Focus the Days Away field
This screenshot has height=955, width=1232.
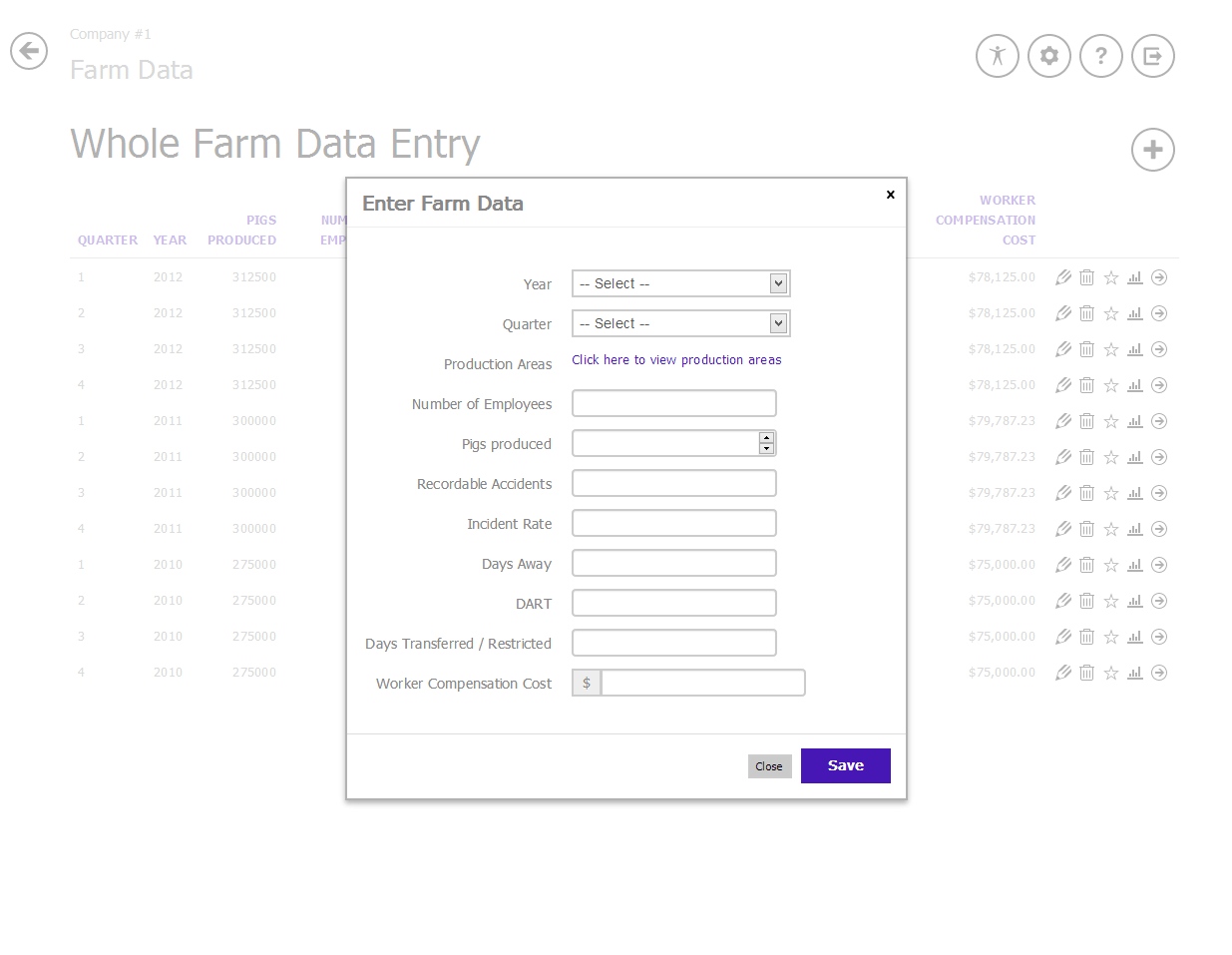[674, 563]
